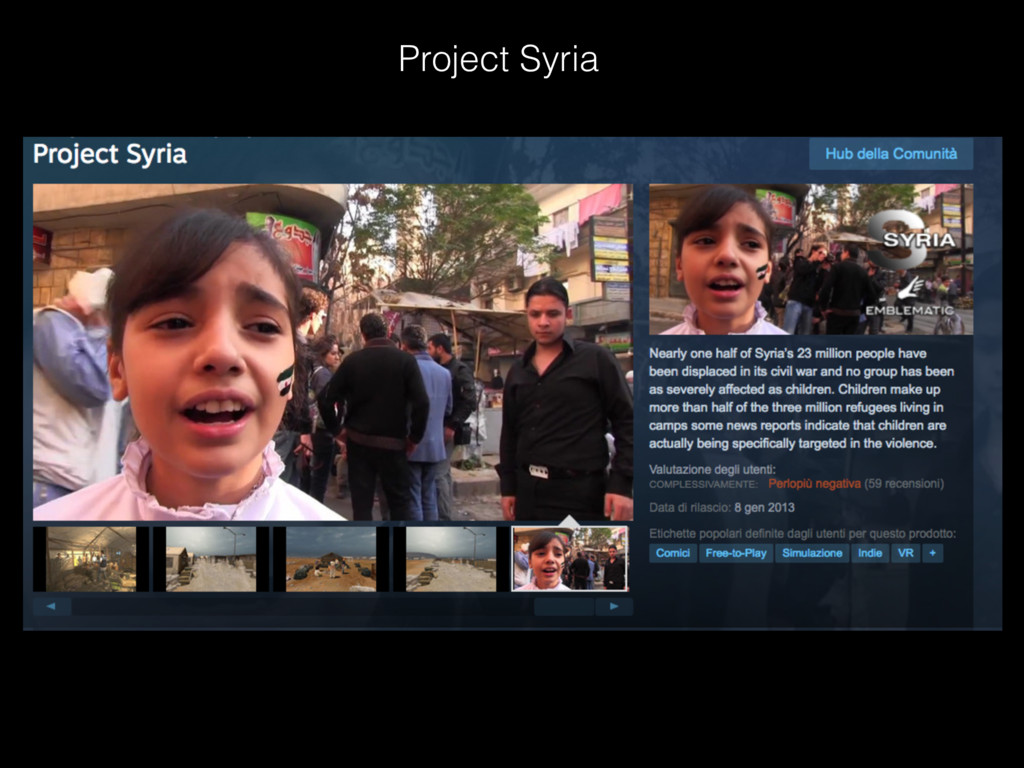Click the Etichette popolari label text
Screen dimensions: 1024x768
click(802, 534)
